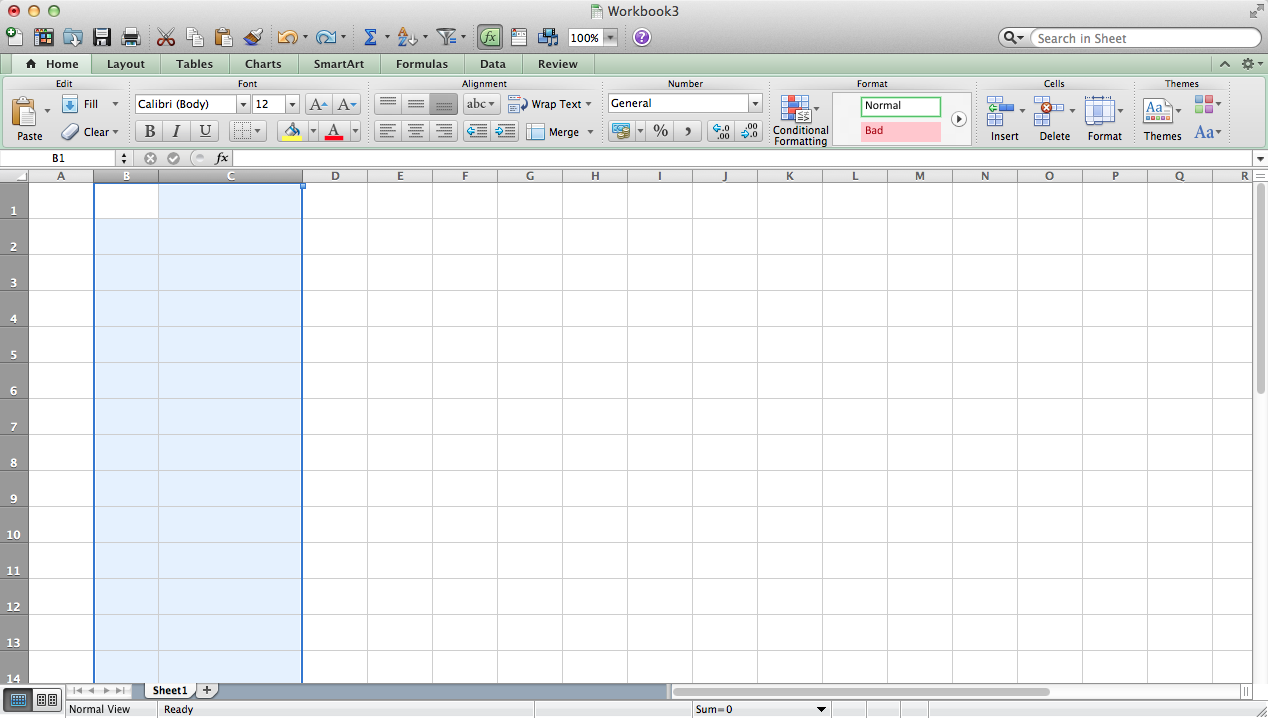Copy selection with the toolbar Copy icon

[x=195, y=37]
